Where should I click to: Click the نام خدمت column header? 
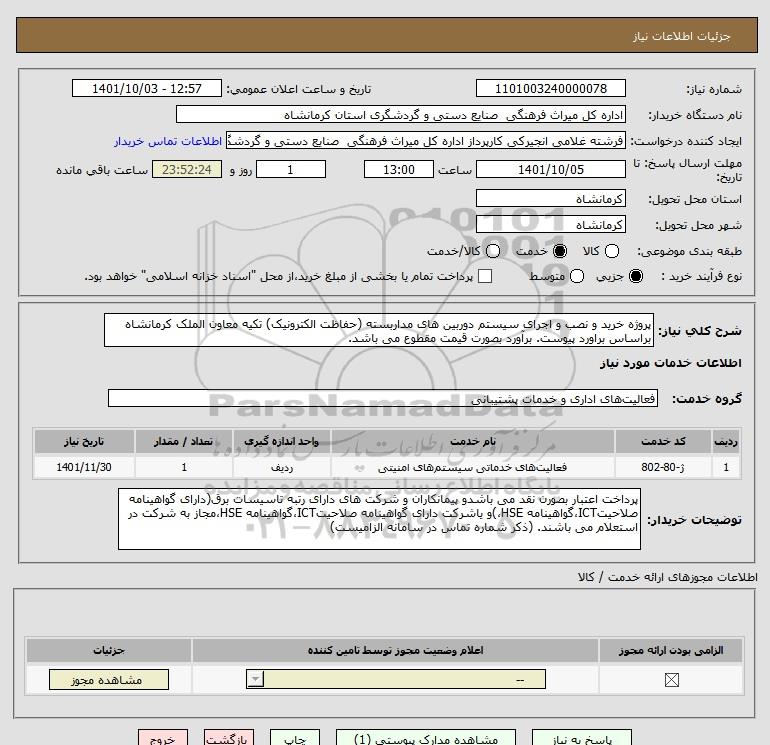473,441
